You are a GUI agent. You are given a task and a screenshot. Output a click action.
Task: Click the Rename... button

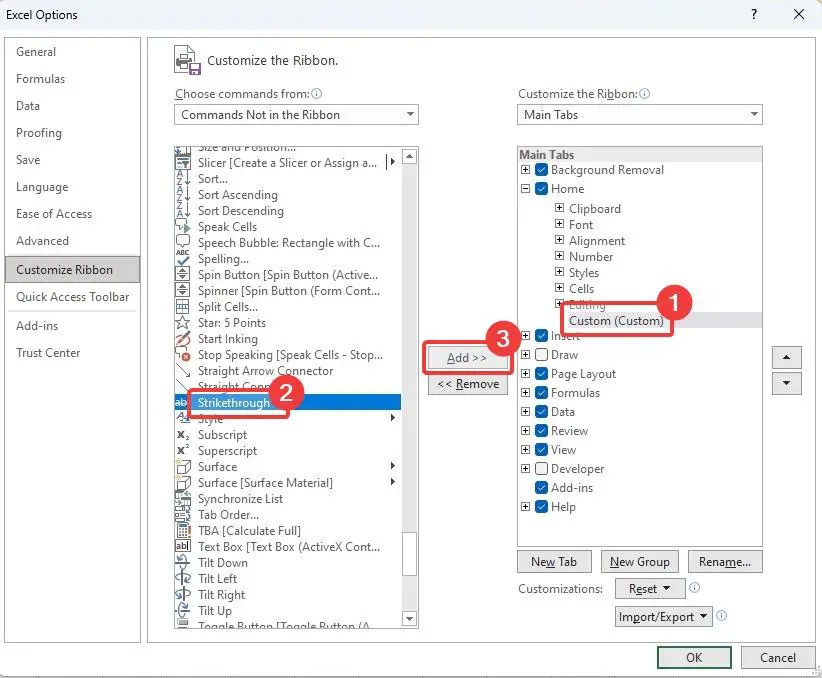pyautogui.click(x=725, y=562)
